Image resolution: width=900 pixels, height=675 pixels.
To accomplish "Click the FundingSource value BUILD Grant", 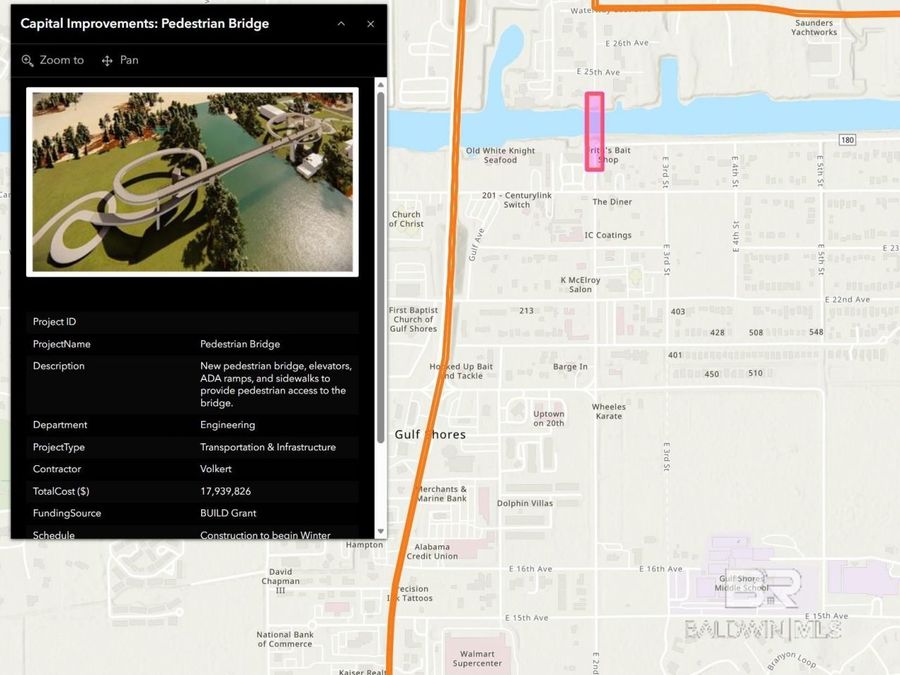I will pos(228,513).
